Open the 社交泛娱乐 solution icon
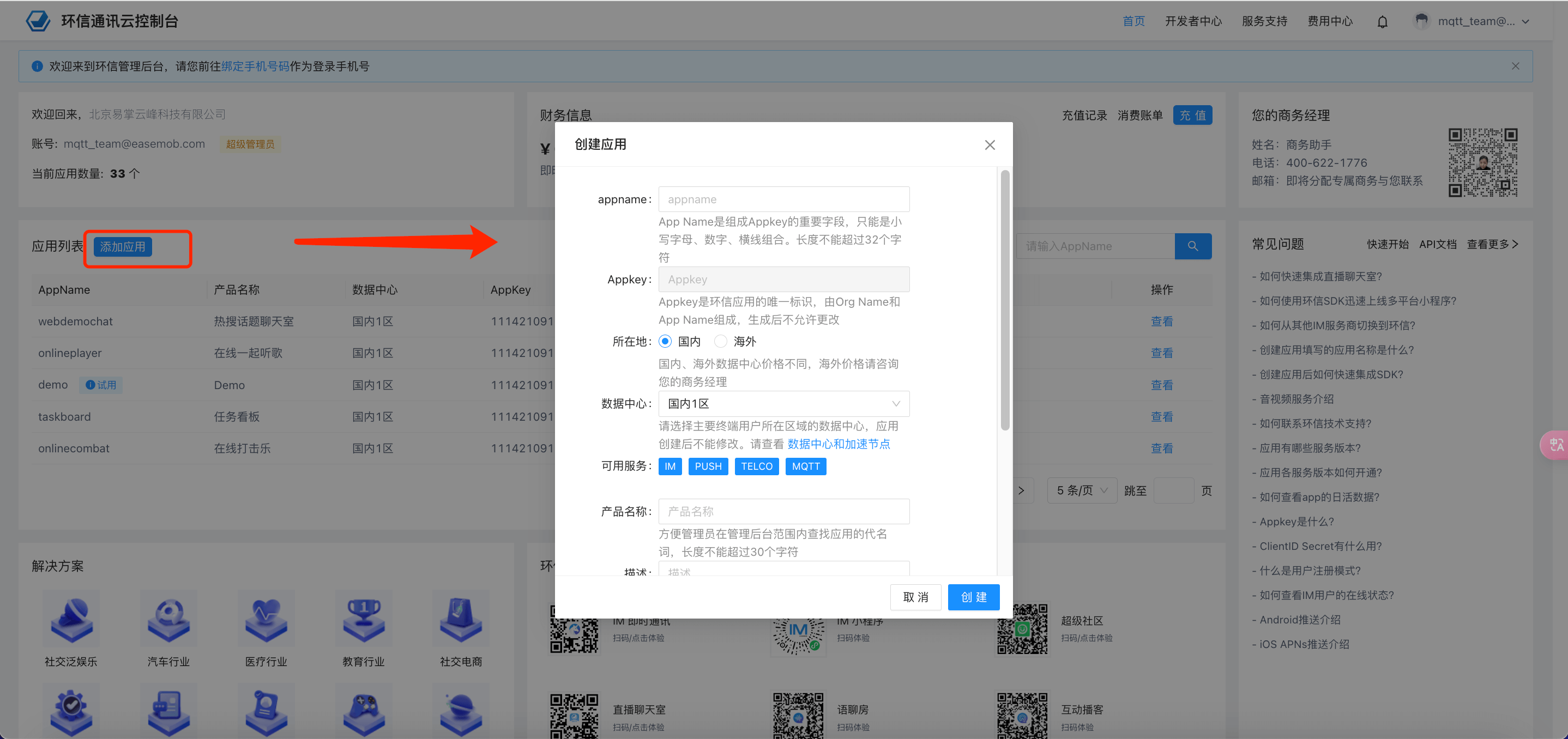 point(71,619)
